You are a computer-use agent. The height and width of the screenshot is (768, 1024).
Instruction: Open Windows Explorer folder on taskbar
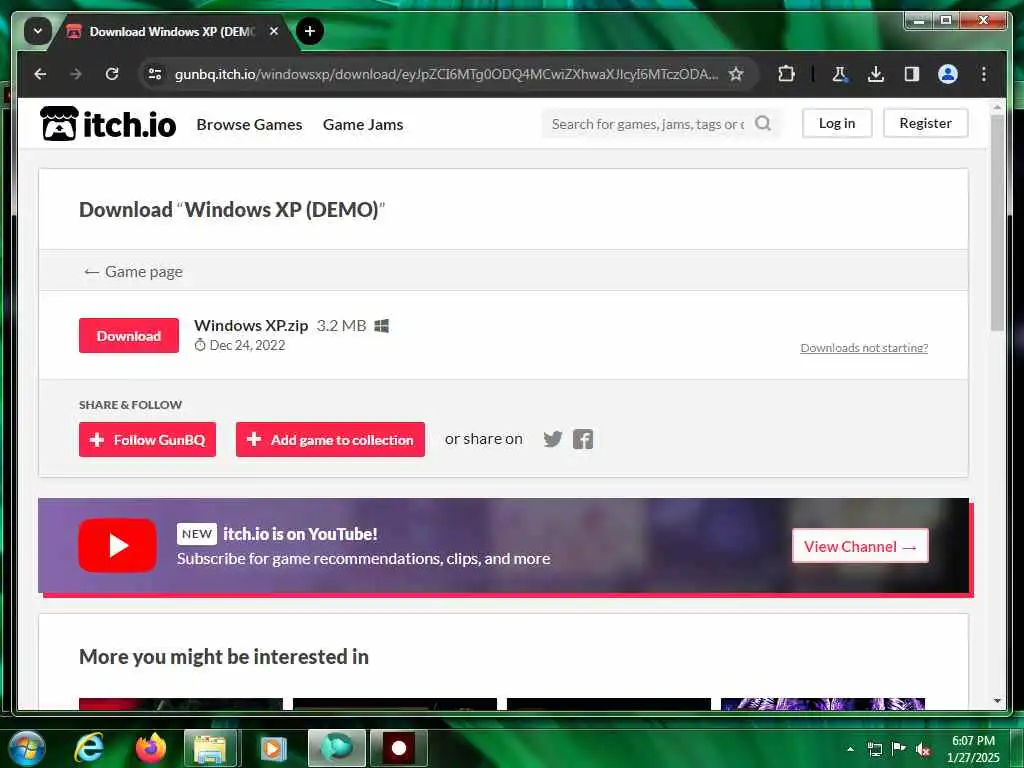(x=210, y=748)
